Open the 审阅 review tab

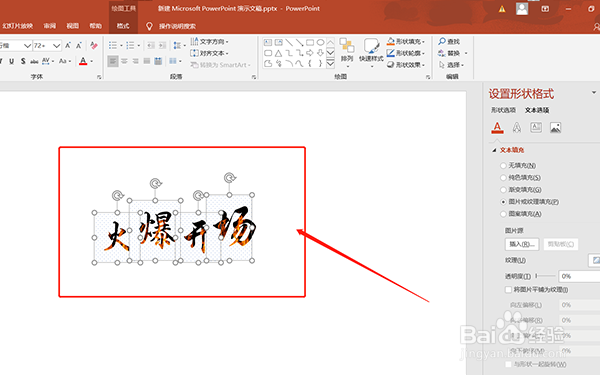50,26
